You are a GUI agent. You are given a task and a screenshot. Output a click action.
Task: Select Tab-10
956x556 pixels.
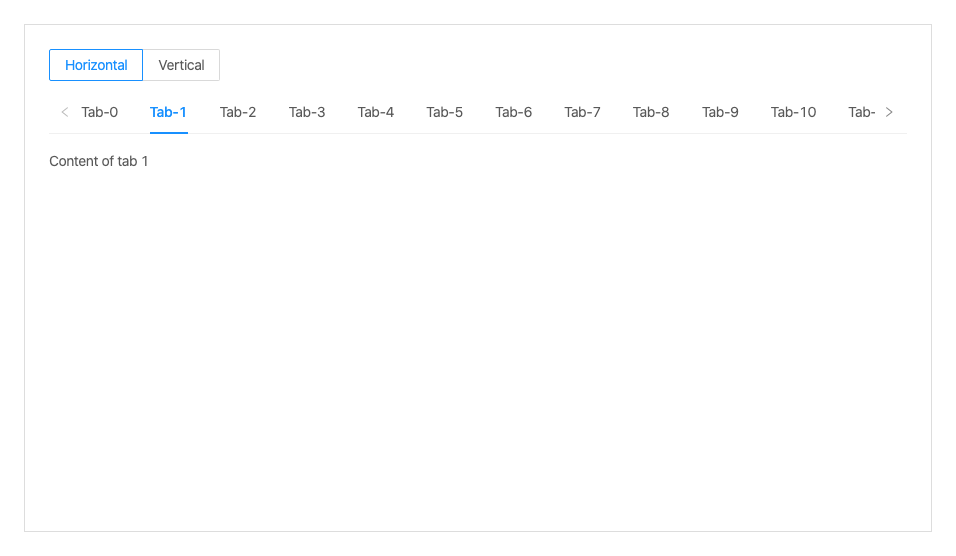click(793, 112)
